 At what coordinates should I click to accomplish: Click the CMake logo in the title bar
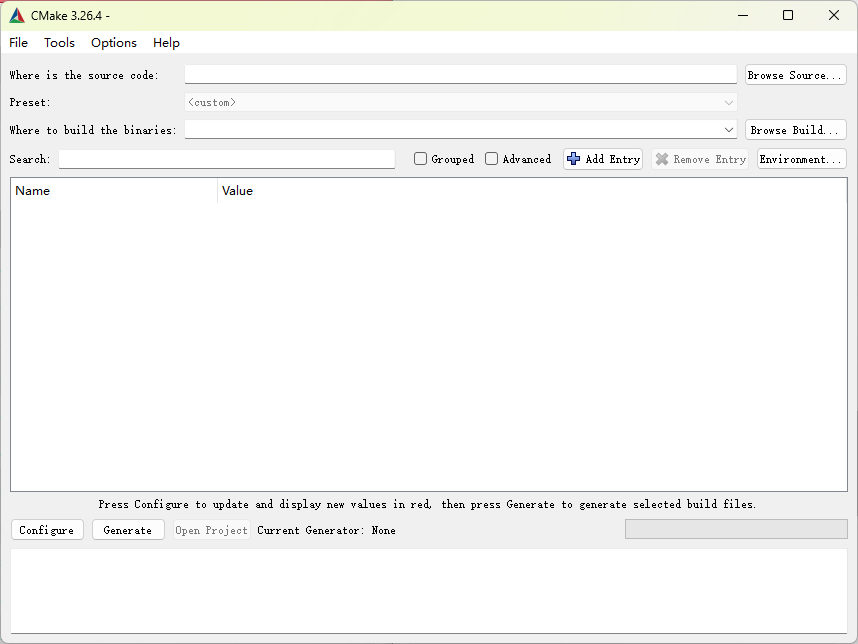point(17,15)
